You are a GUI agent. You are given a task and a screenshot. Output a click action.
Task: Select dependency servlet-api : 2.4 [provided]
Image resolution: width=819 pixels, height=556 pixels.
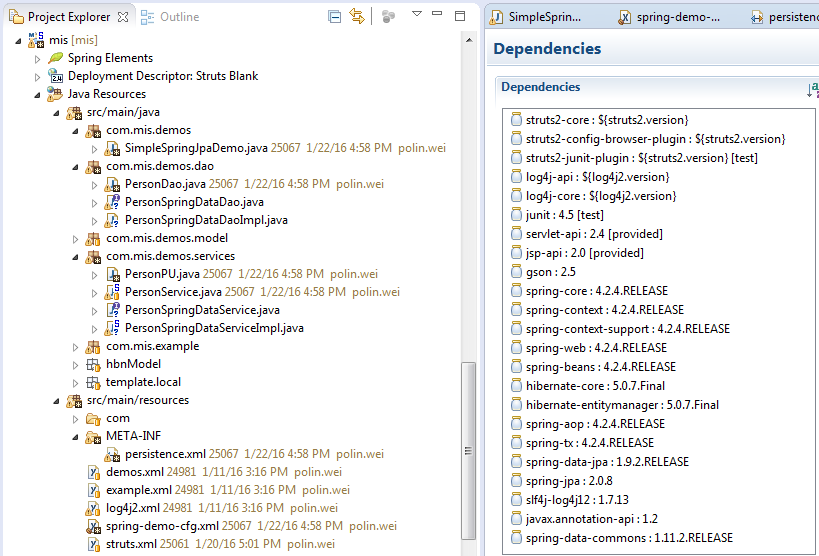(x=594, y=234)
